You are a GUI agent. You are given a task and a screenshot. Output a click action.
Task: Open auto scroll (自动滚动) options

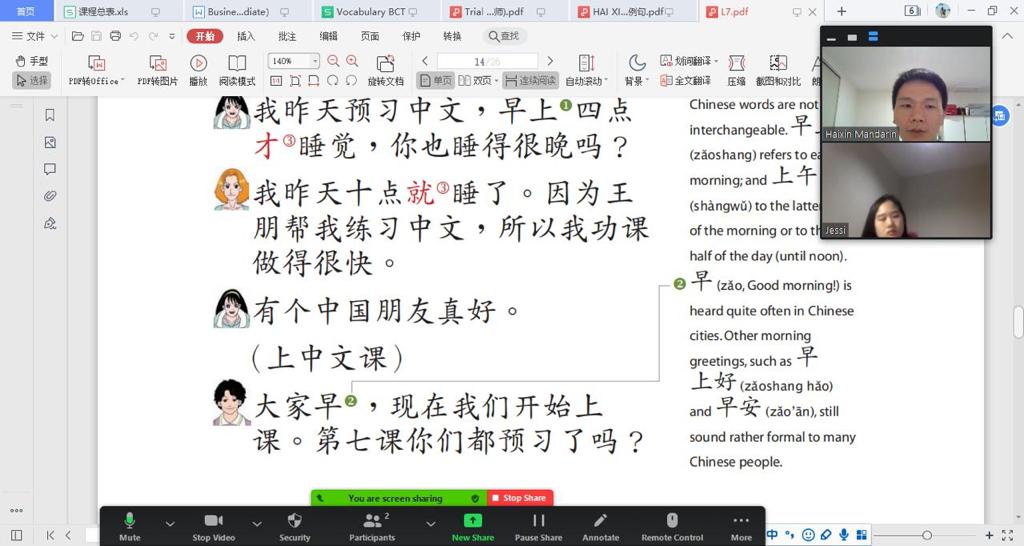point(586,71)
